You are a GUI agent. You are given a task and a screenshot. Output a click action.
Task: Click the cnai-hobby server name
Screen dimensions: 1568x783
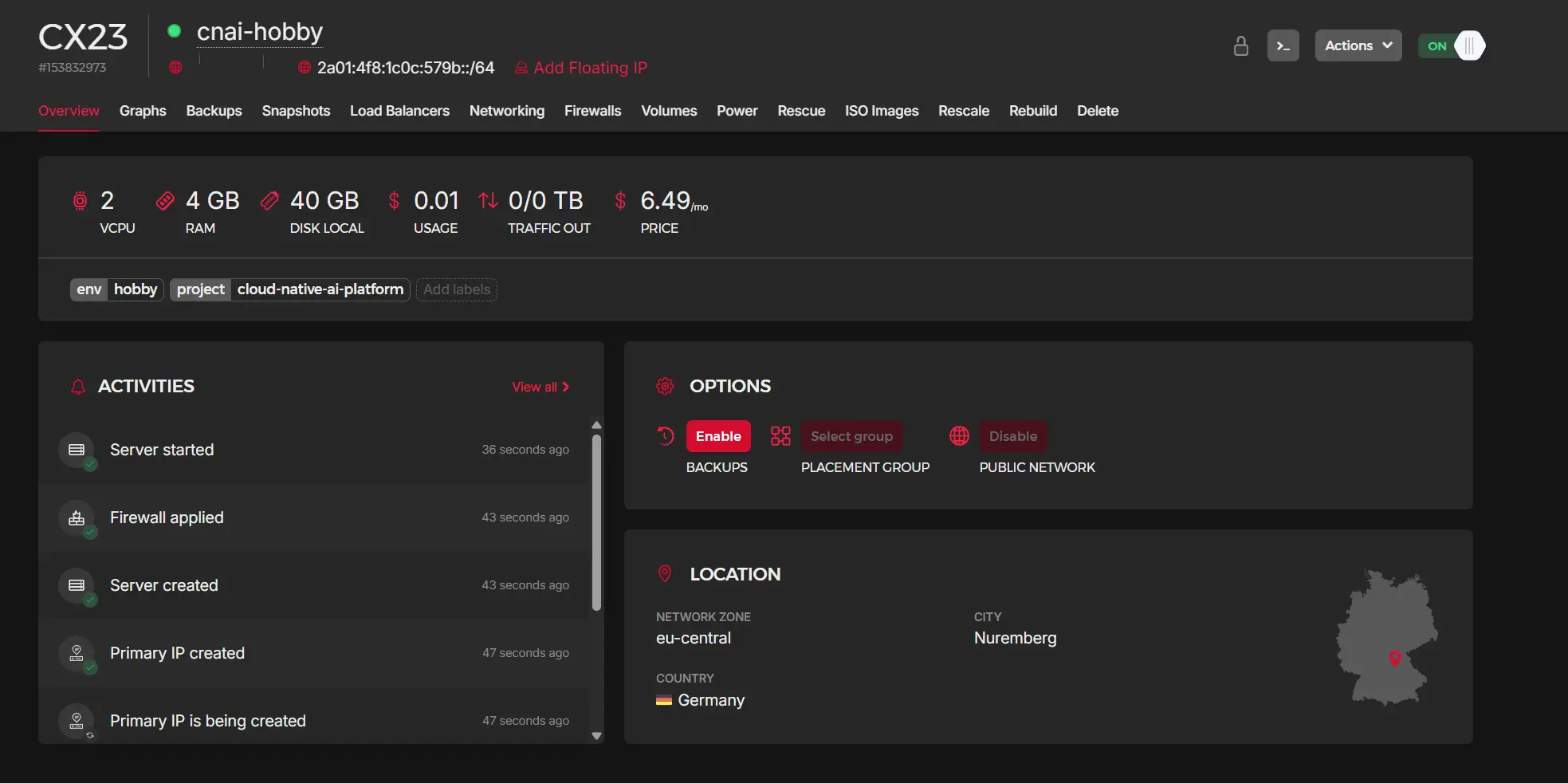click(x=260, y=31)
